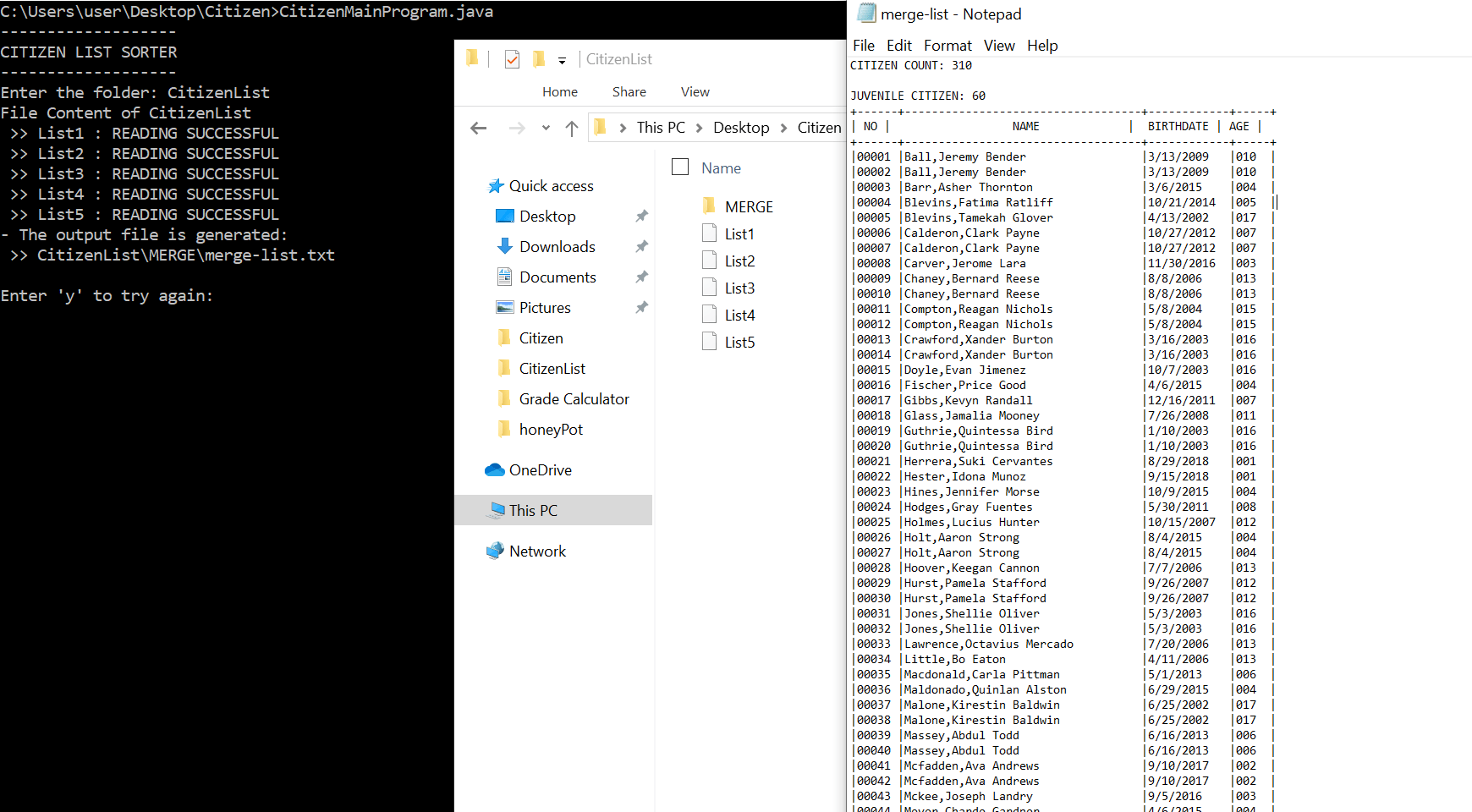This screenshot has width=1472, height=812.
Task: Click Desktop in the address breadcrumb
Action: 741,128
